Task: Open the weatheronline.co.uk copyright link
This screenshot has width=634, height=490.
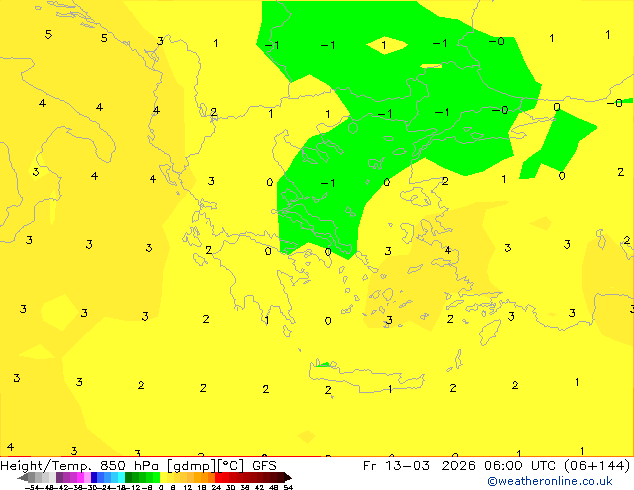Action: point(550,481)
